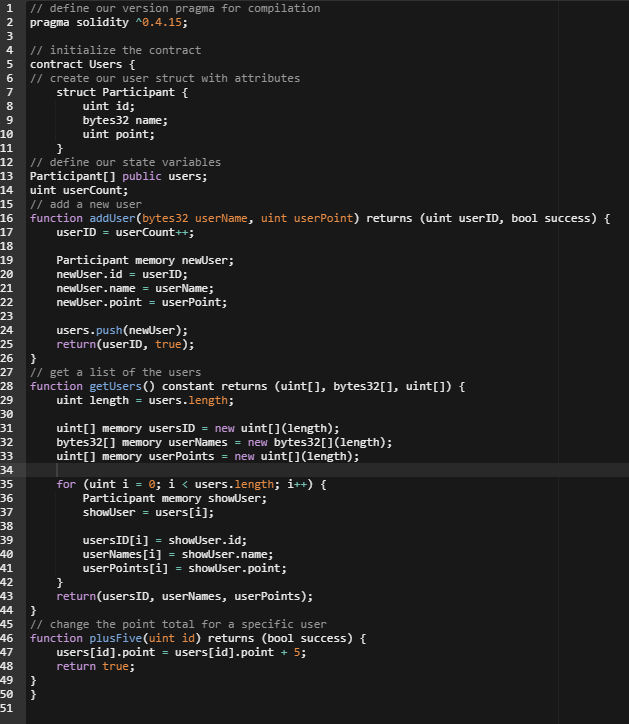Click 'showUser = users[i];' line
The width and height of the screenshot is (629, 724).
coord(148,513)
